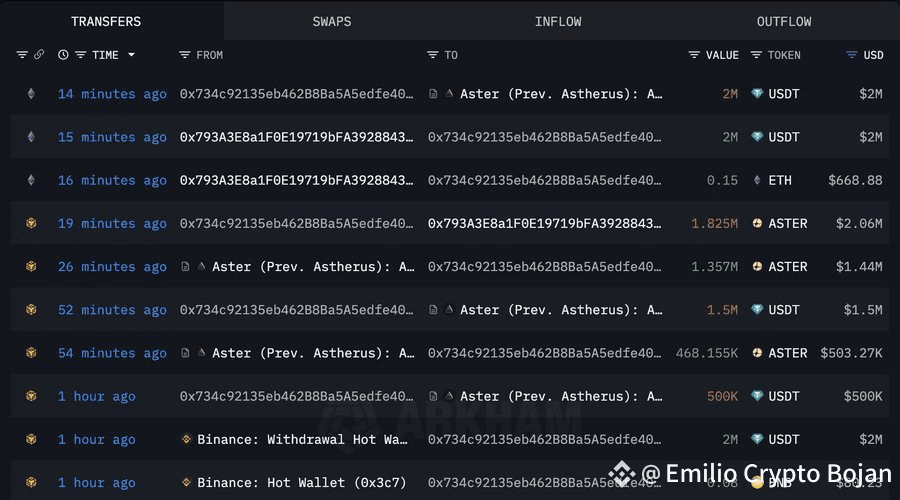
Task: Click the 500K value cell
Action: [722, 396]
